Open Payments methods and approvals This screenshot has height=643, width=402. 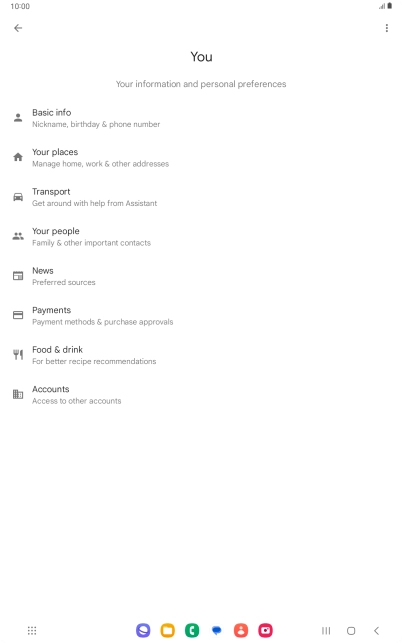click(201, 316)
